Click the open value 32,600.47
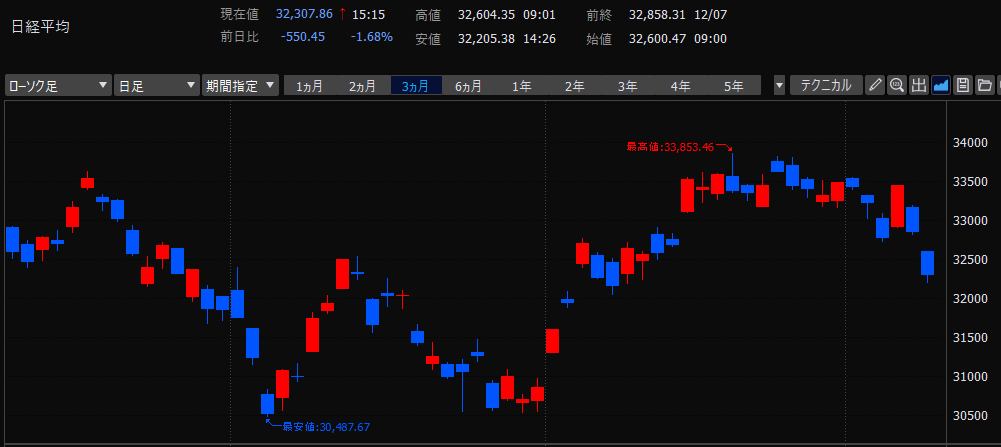The height and width of the screenshot is (447, 1001). coord(658,39)
